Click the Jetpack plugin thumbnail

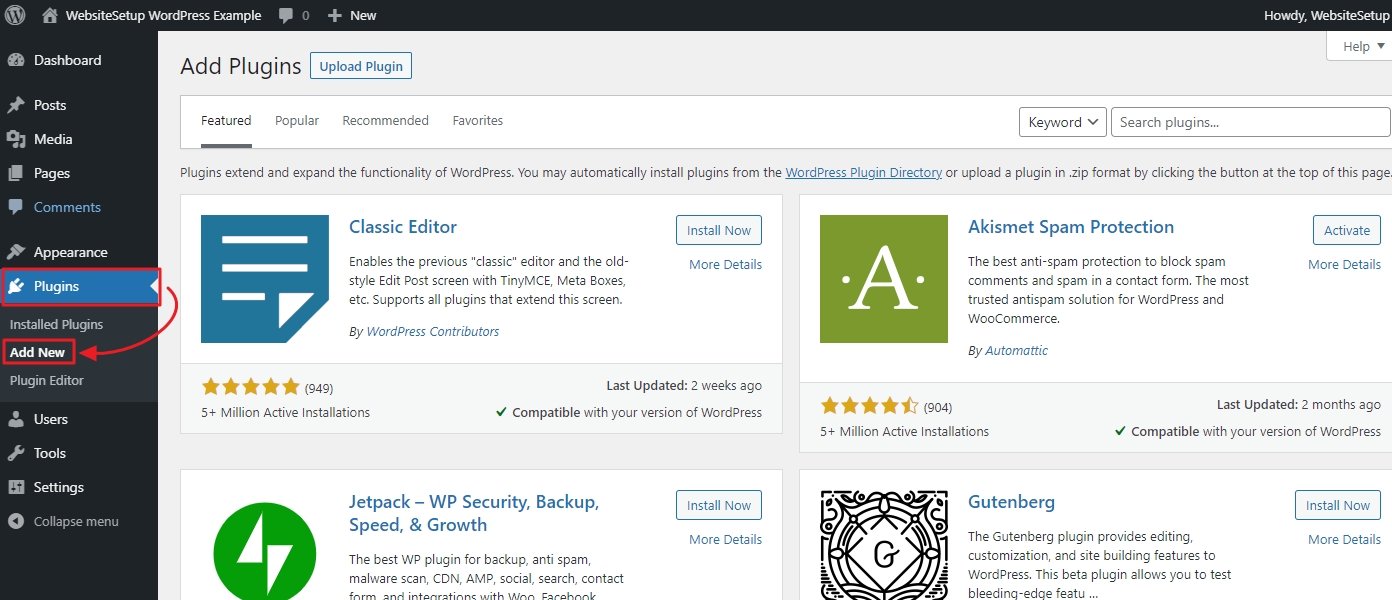coord(265,546)
